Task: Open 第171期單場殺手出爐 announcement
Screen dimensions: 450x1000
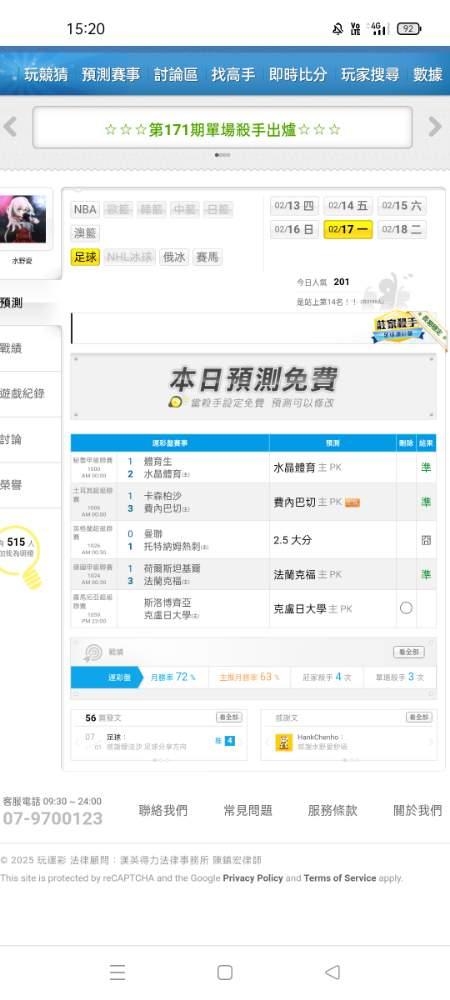Action: 222,129
